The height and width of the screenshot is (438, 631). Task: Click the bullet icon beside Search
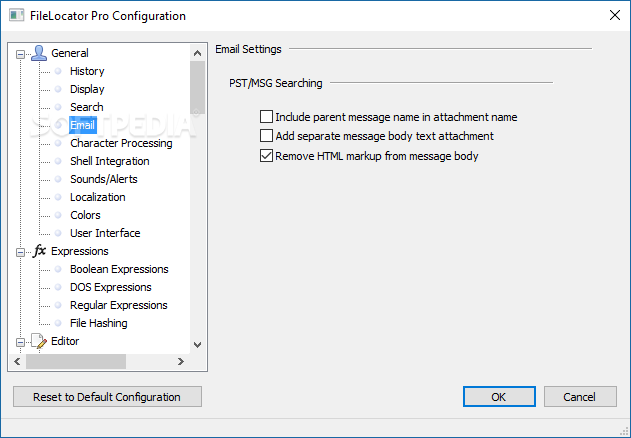coord(58,107)
